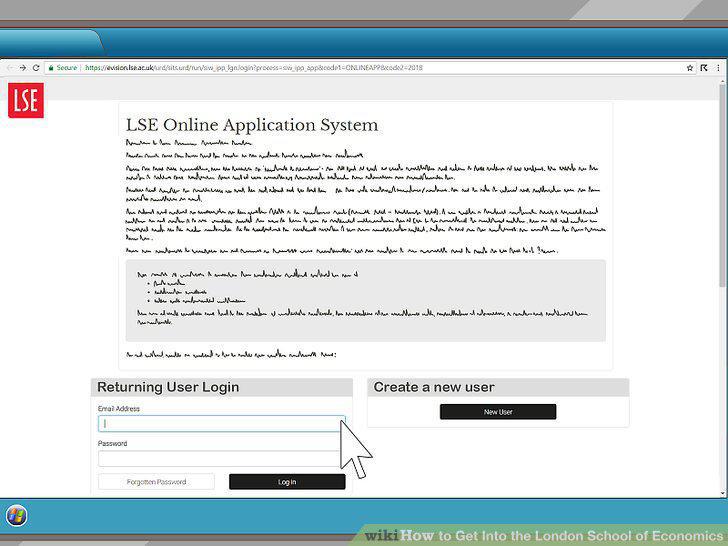Click the extension icon beside the star
The width and height of the screenshot is (728, 546).
704,68
